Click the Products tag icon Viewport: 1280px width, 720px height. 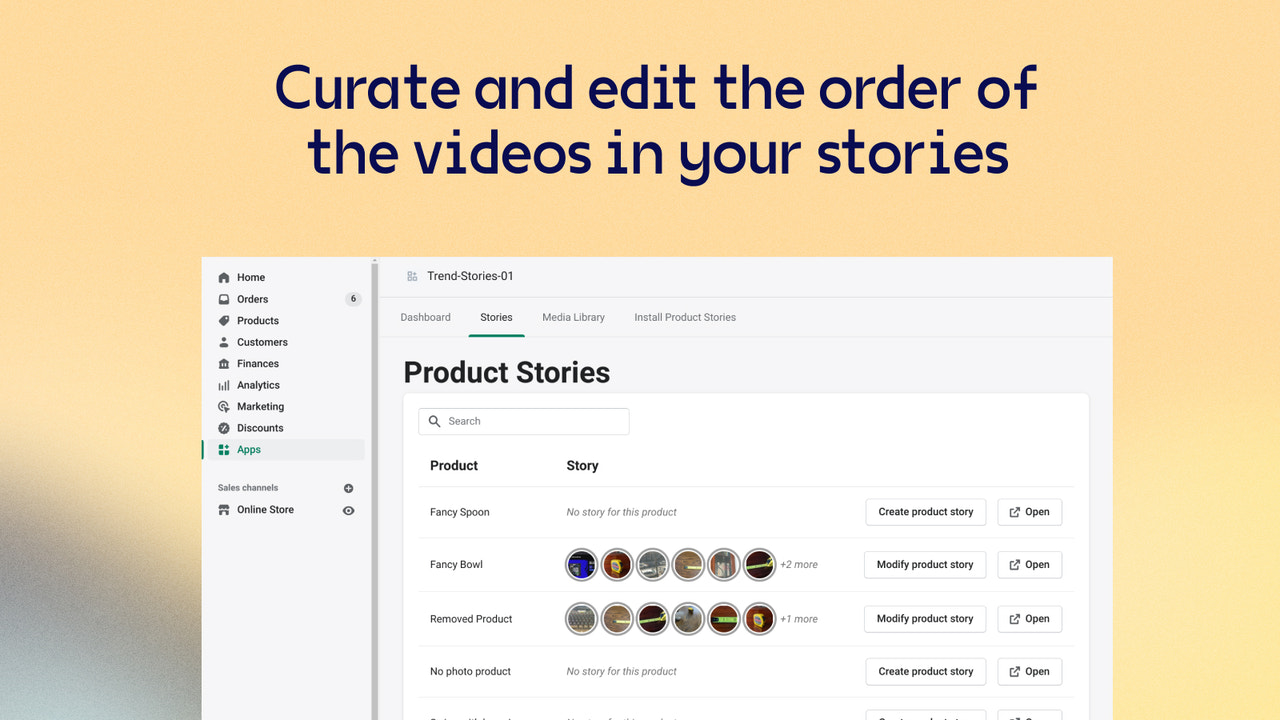(x=225, y=320)
